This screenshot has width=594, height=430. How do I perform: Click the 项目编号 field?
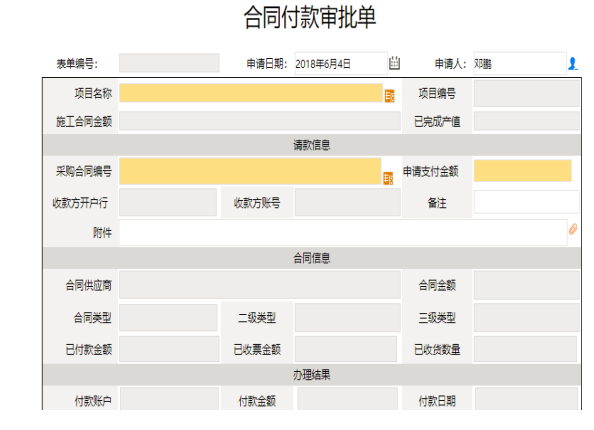(x=526, y=93)
